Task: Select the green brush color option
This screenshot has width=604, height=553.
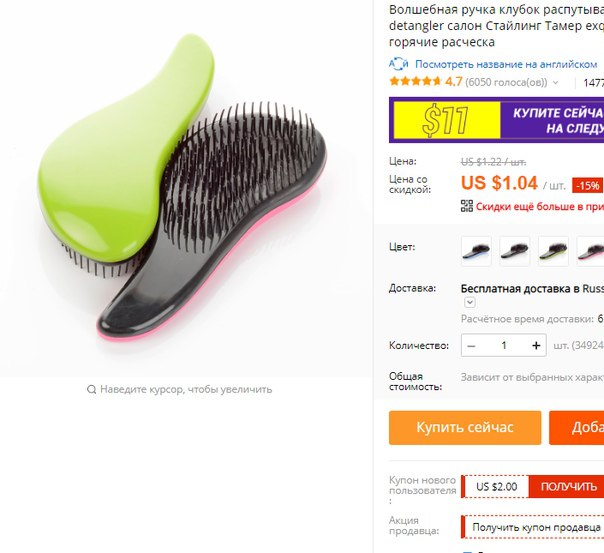Action: 553,251
